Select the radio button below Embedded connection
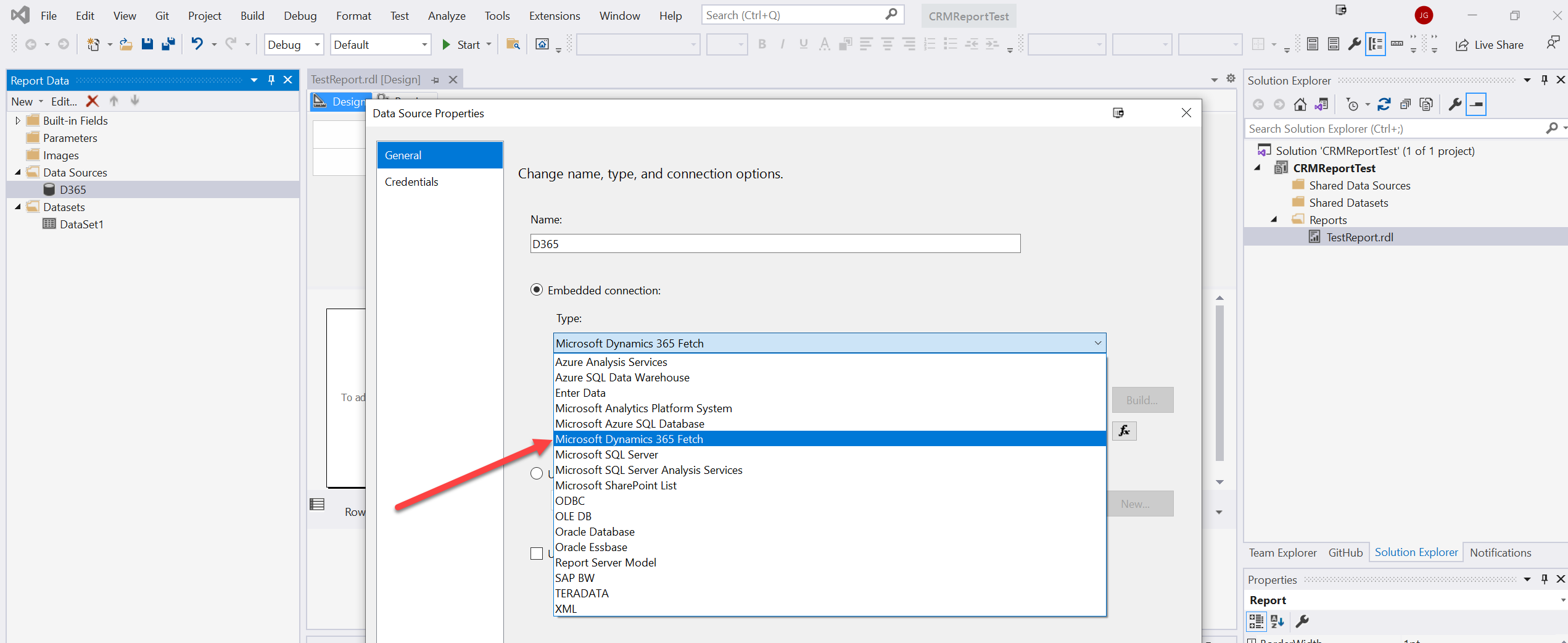 coord(537,473)
